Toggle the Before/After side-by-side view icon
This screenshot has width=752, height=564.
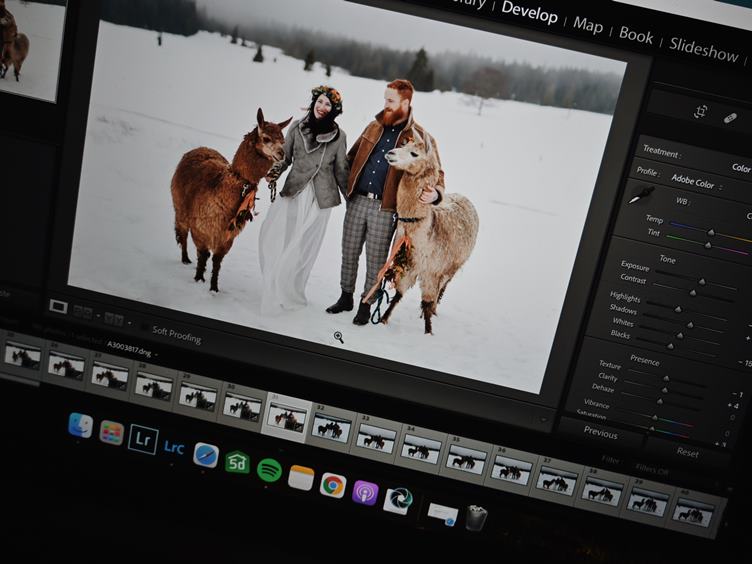click(82, 313)
